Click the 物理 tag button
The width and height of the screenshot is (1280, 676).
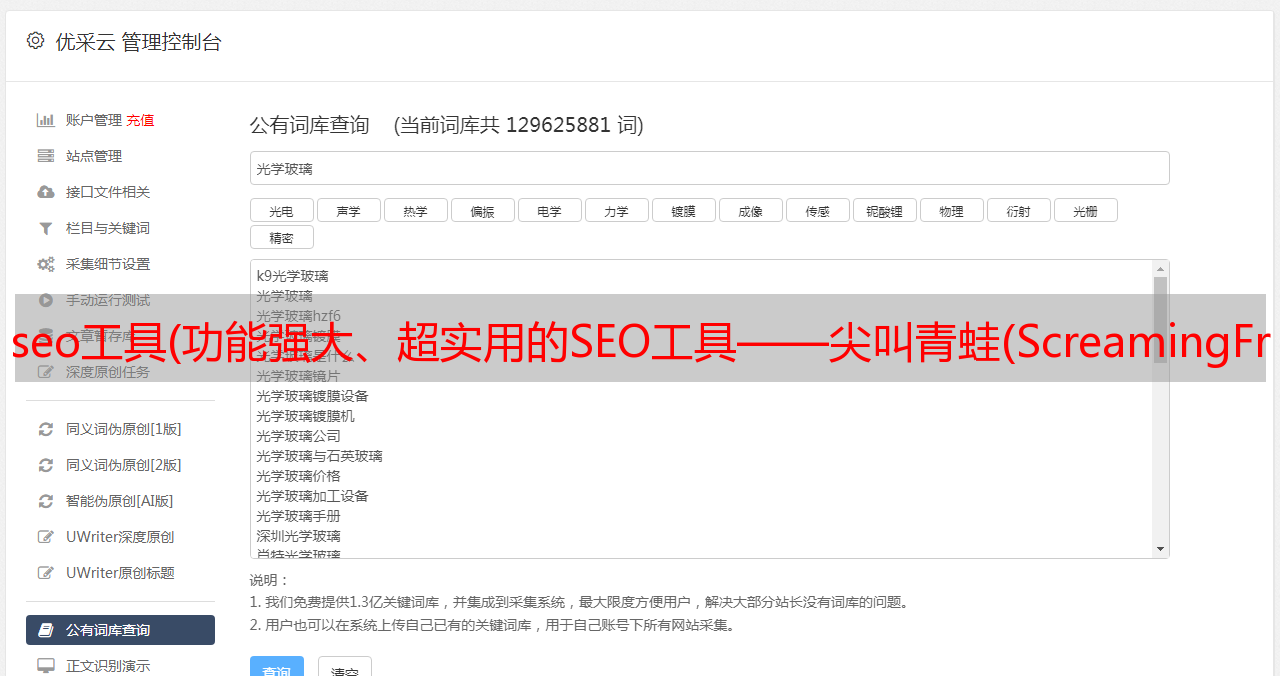point(951,210)
